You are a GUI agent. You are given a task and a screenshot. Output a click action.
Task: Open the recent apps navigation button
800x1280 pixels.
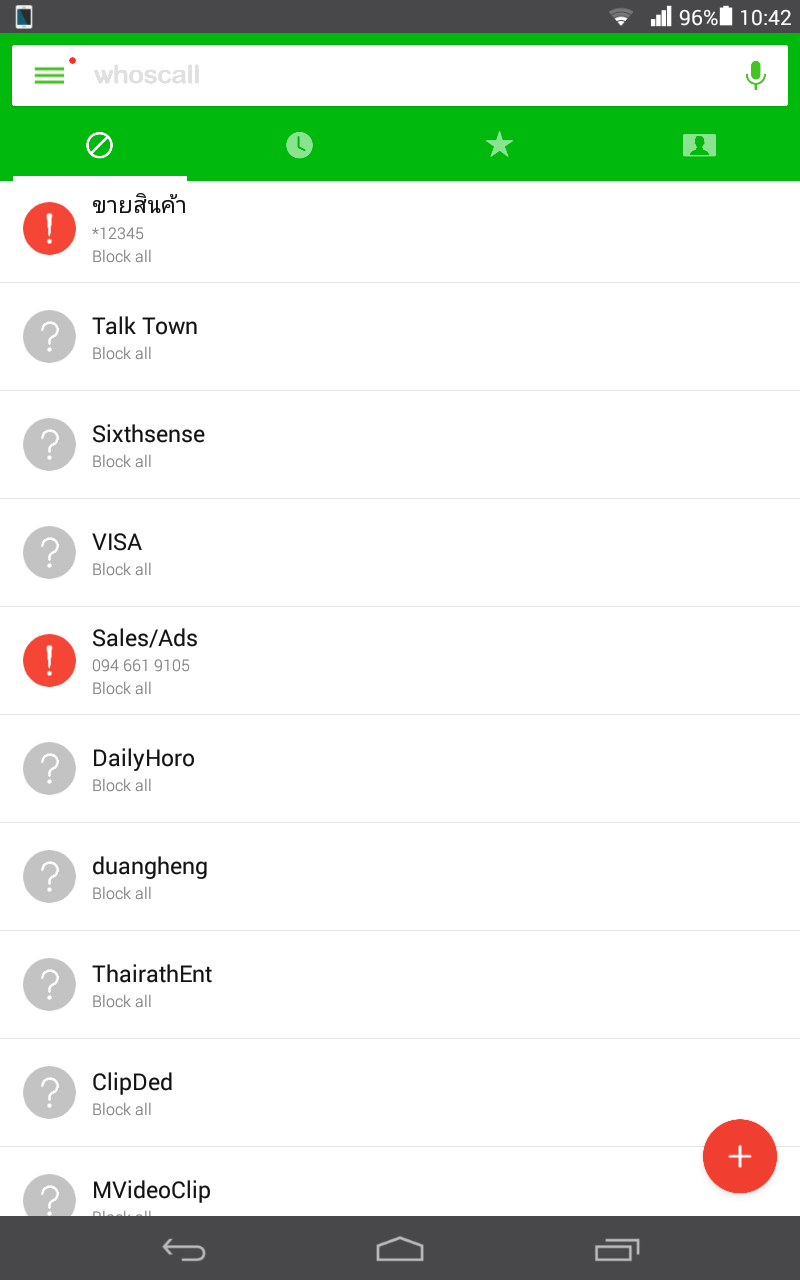coord(616,1249)
